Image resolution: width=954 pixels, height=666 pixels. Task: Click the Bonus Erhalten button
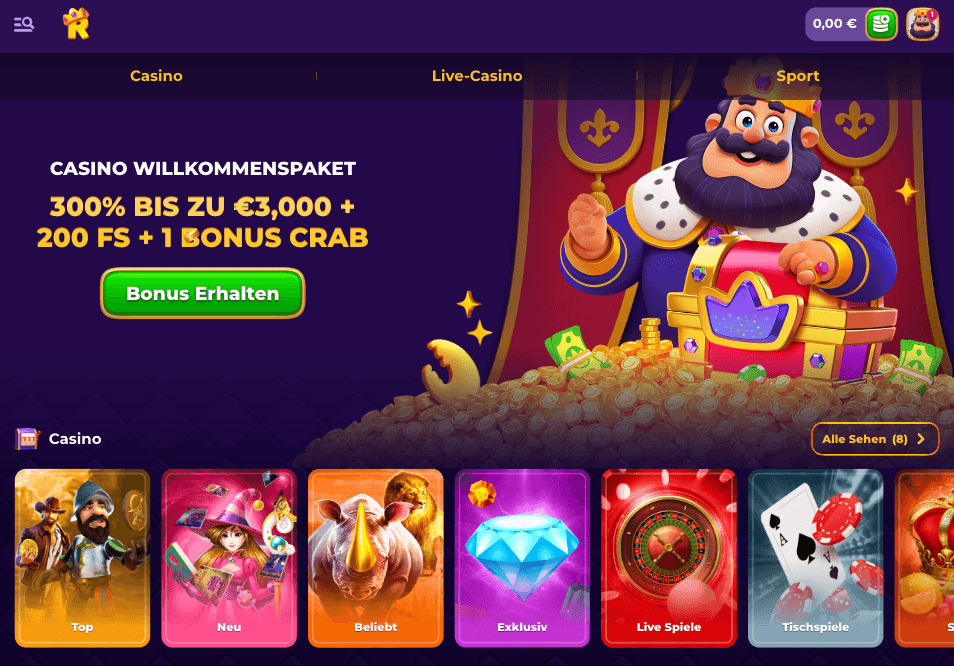203,293
